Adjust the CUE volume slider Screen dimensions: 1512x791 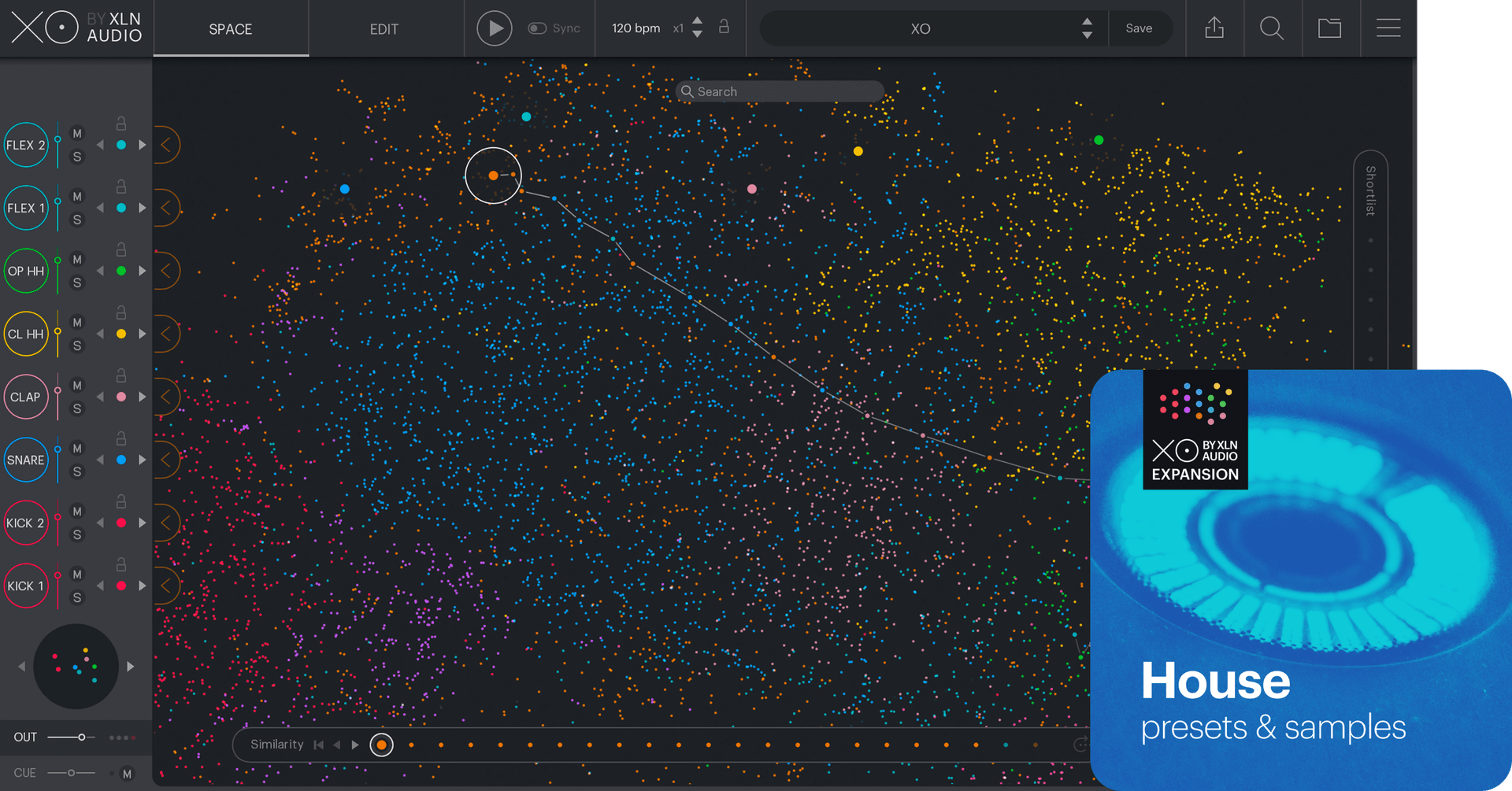pyautogui.click(x=72, y=773)
